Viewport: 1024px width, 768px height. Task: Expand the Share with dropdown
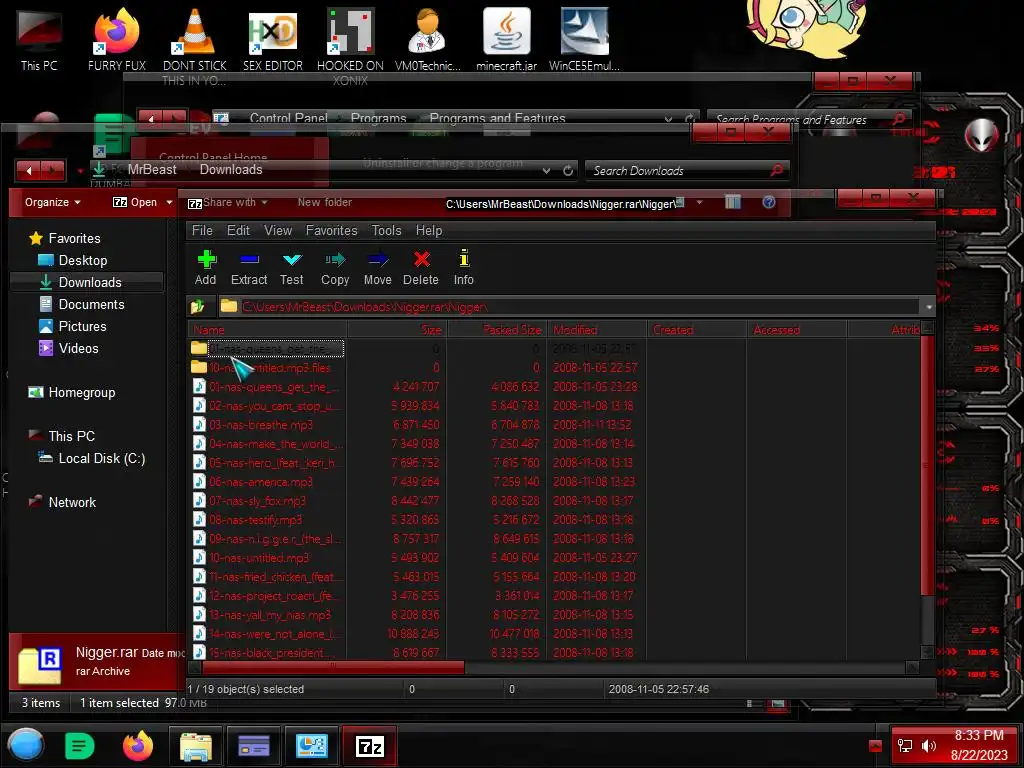(x=234, y=202)
